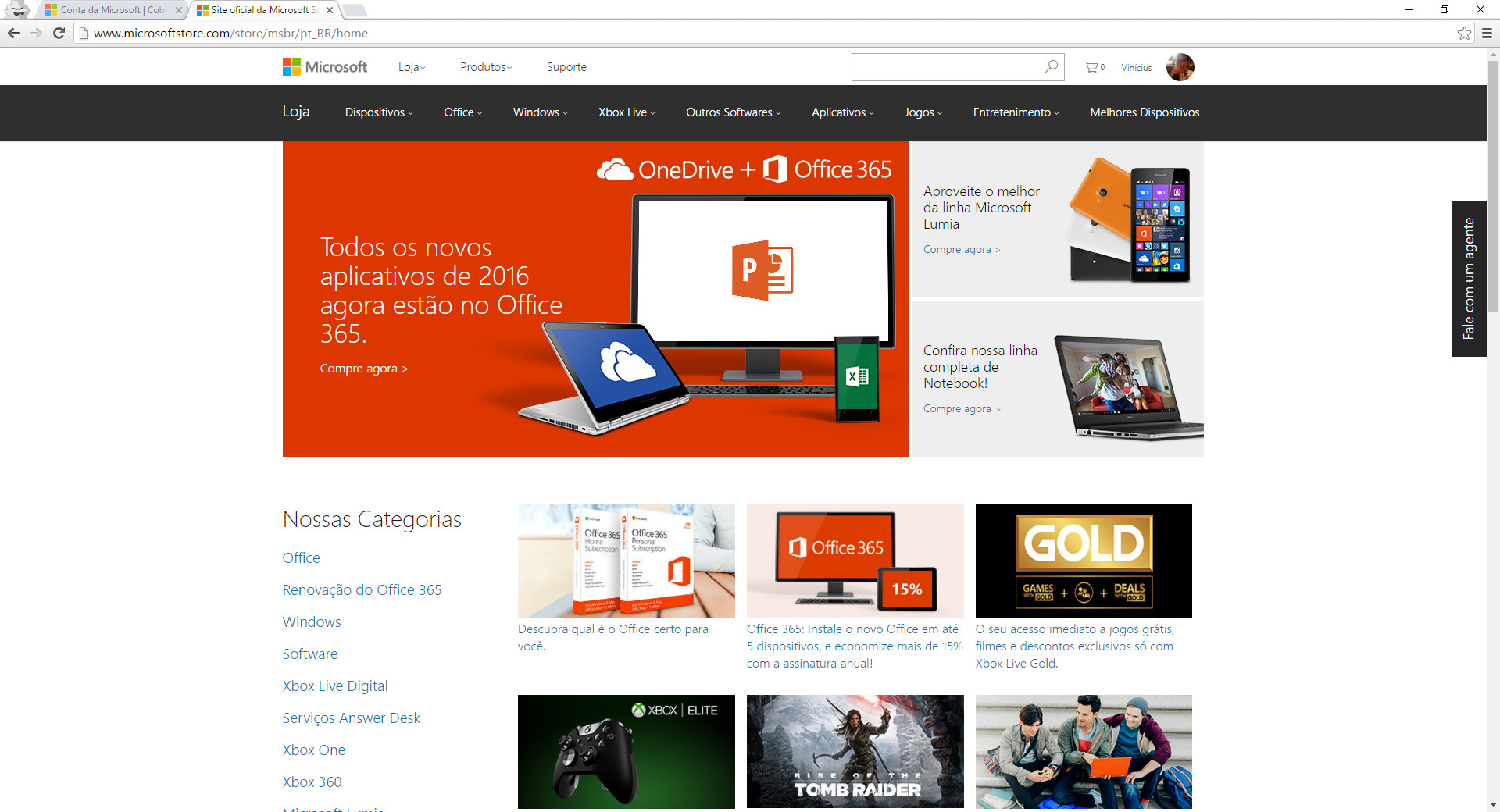
Task: Click the search magnifier icon
Action: tap(1051, 67)
